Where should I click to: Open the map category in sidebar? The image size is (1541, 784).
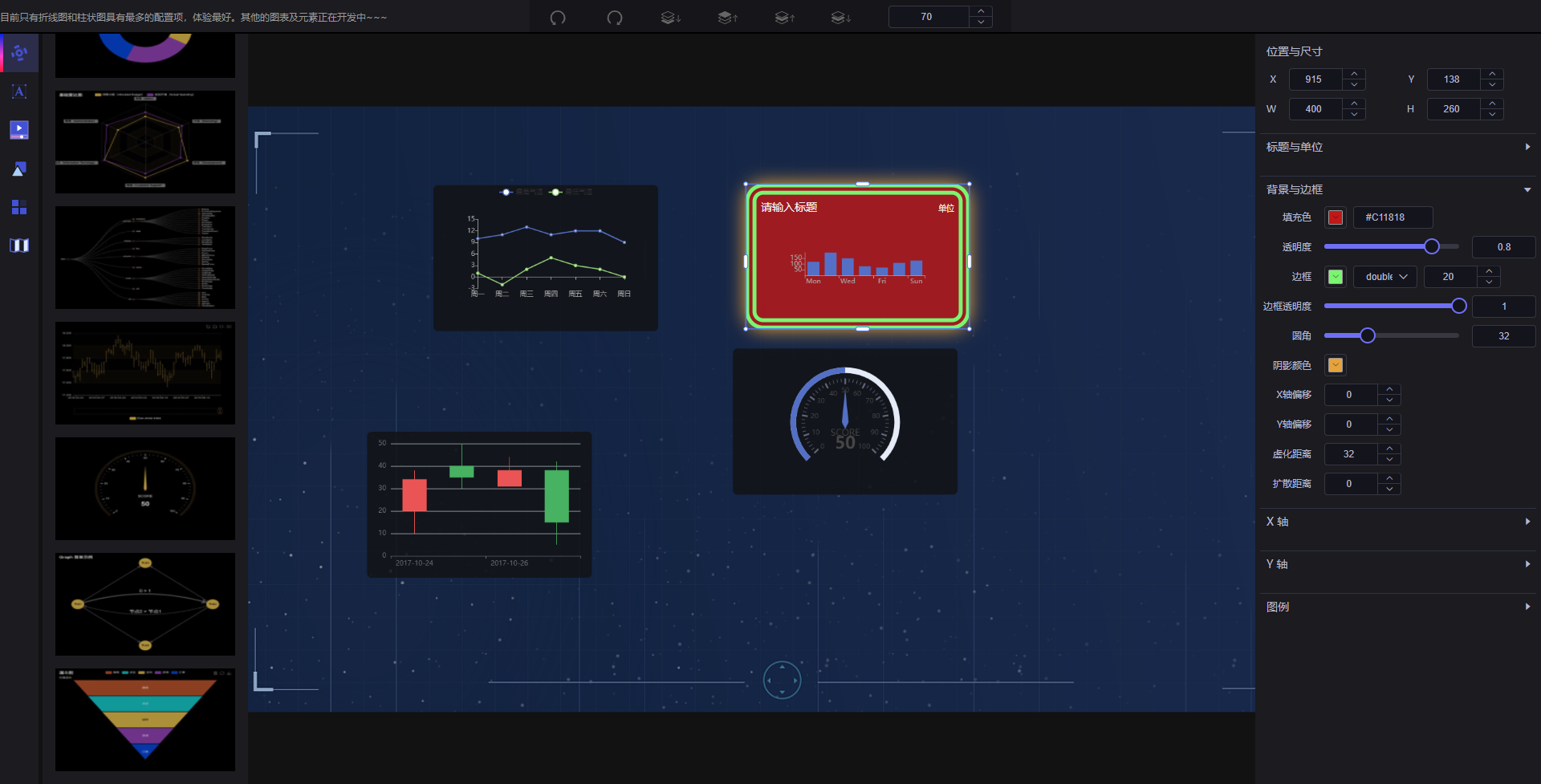pos(19,246)
